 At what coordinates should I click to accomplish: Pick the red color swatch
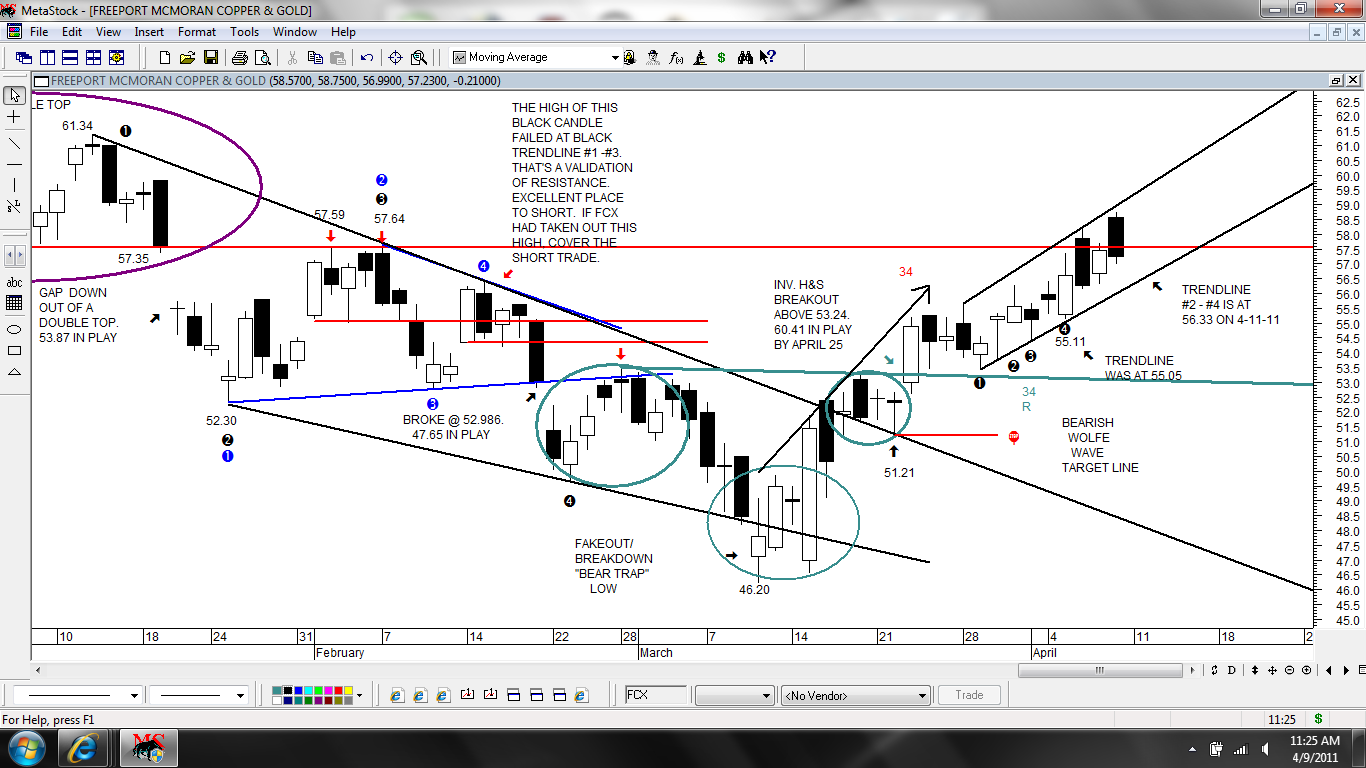(338, 690)
